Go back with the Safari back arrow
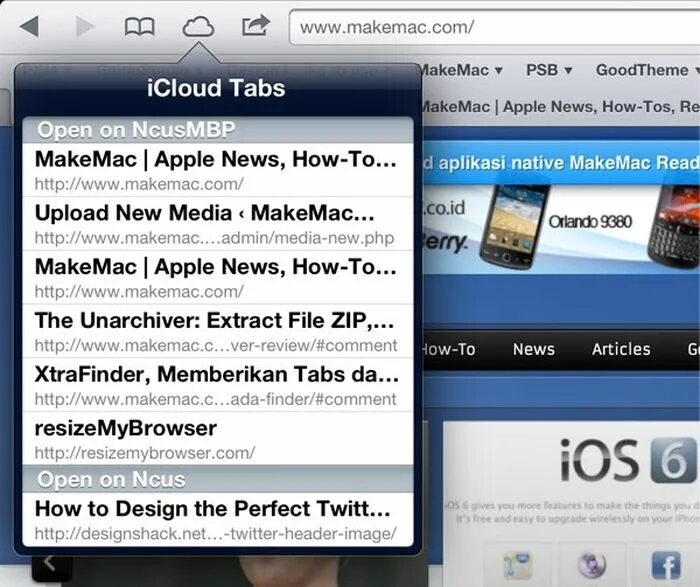700x587 pixels. (29, 26)
